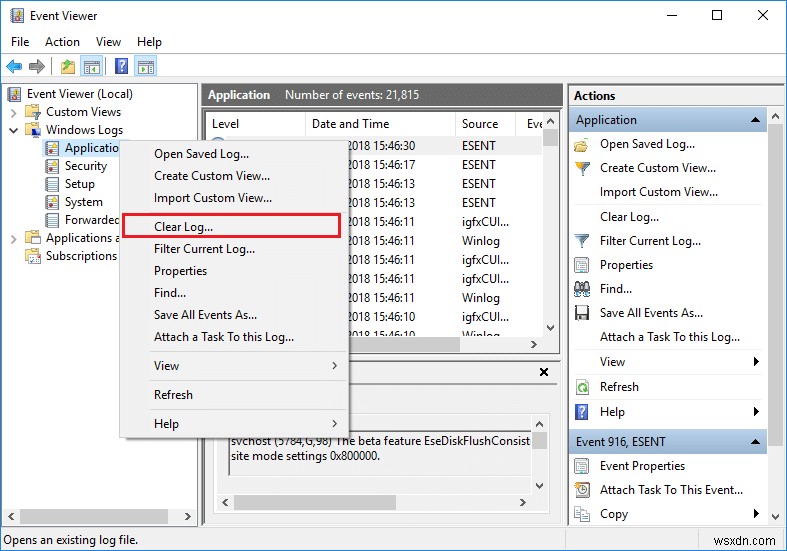
Task: Click Save All Events floppy disk icon
Action: point(582,313)
